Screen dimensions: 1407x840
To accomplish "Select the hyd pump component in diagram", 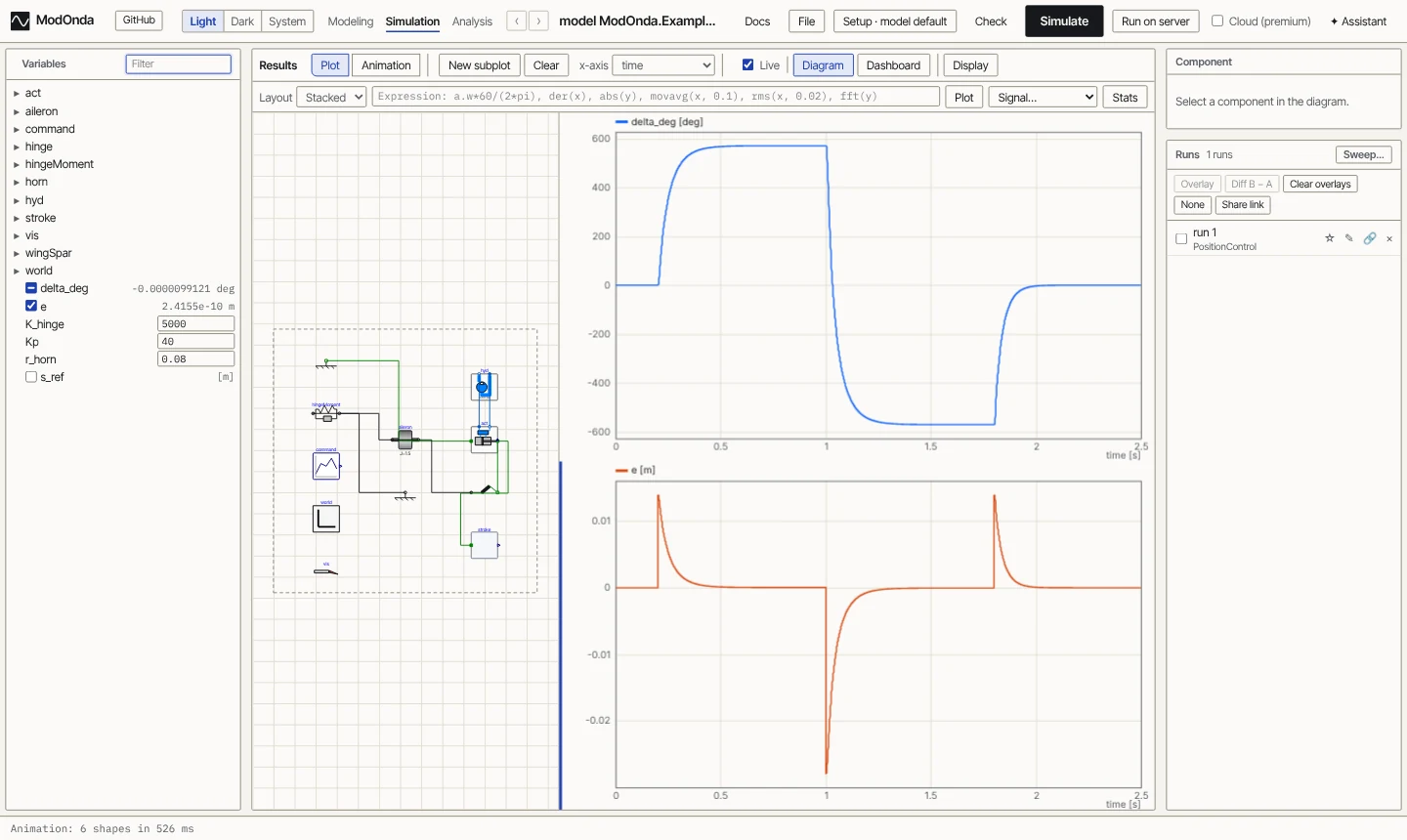I will [484, 387].
